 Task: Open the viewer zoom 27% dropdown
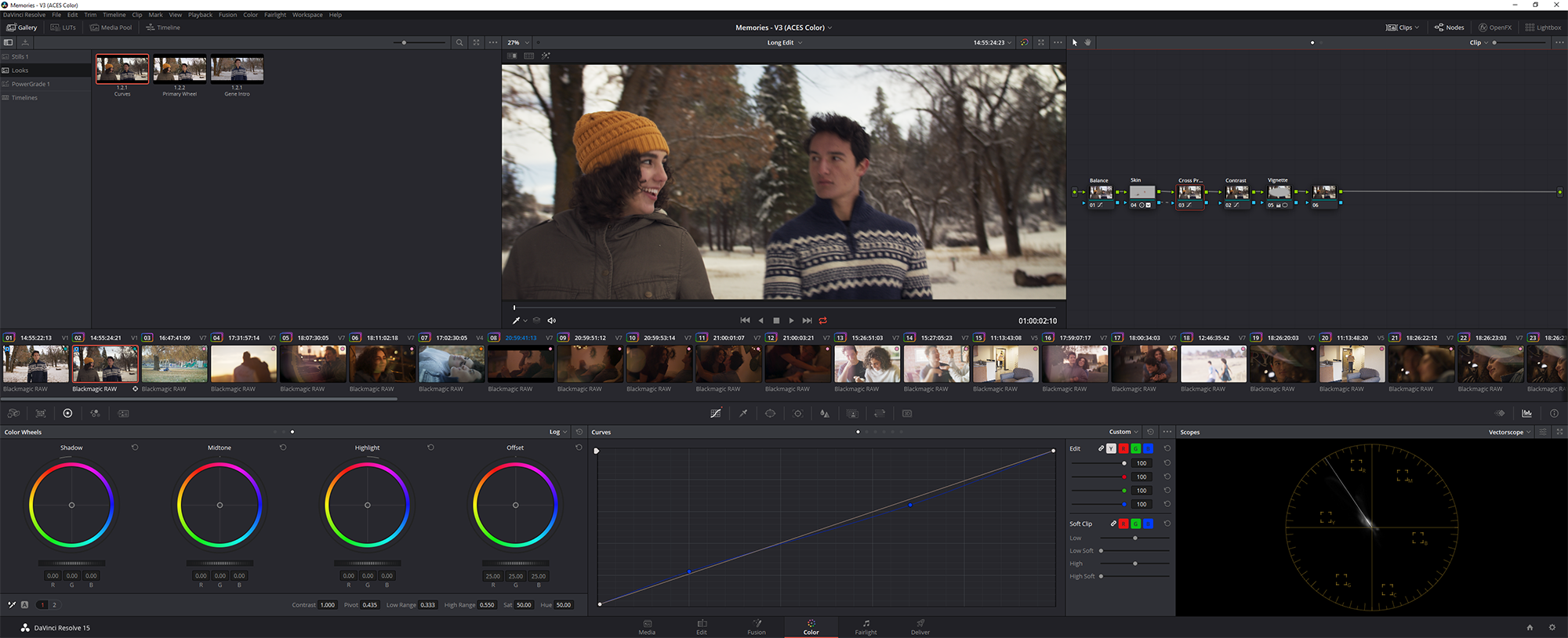coord(518,42)
